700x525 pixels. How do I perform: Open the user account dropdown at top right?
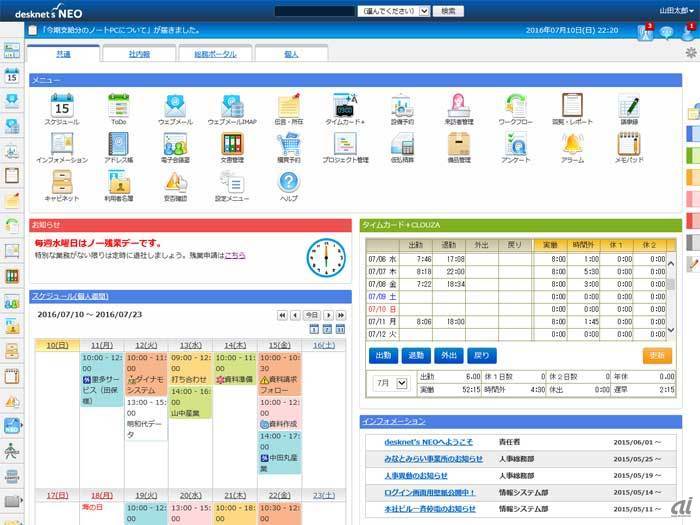[x=676, y=11]
